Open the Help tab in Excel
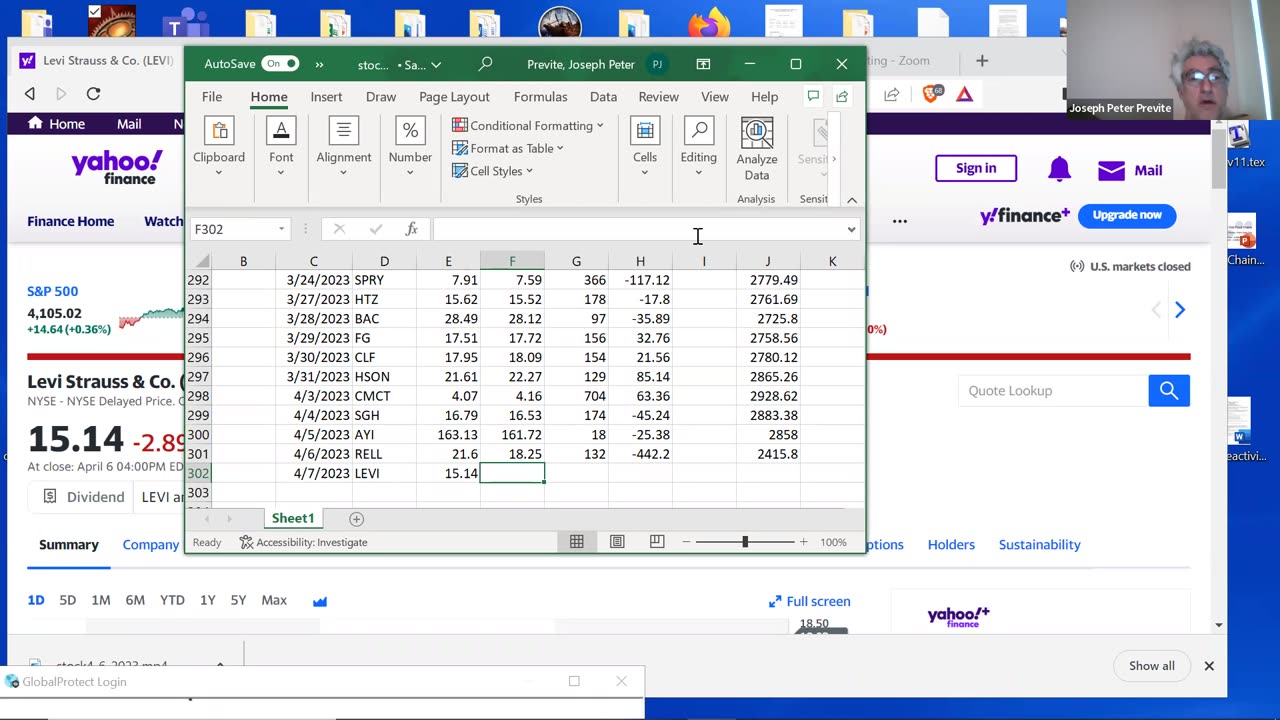 764,97
